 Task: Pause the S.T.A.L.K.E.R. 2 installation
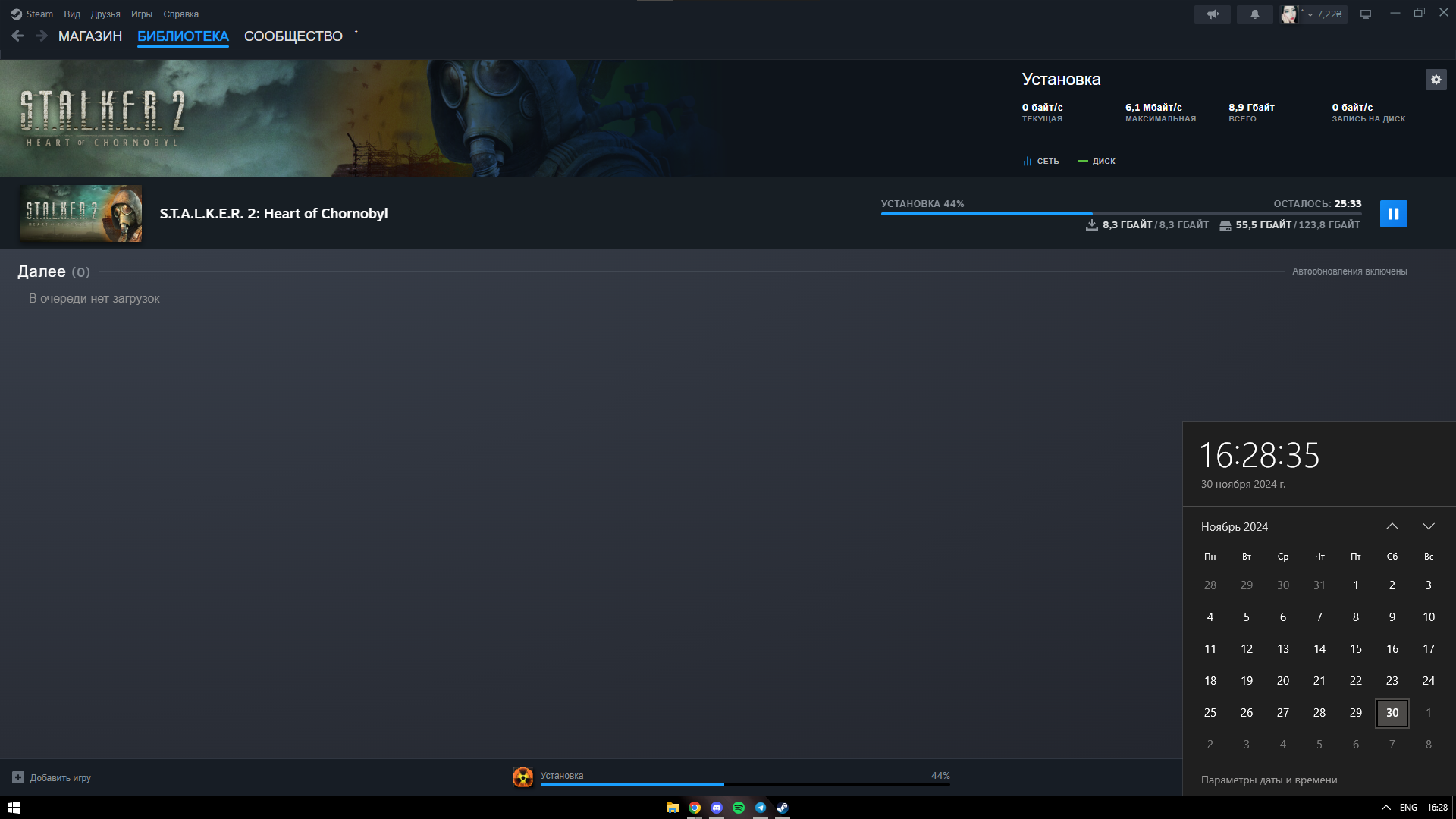pos(1393,214)
